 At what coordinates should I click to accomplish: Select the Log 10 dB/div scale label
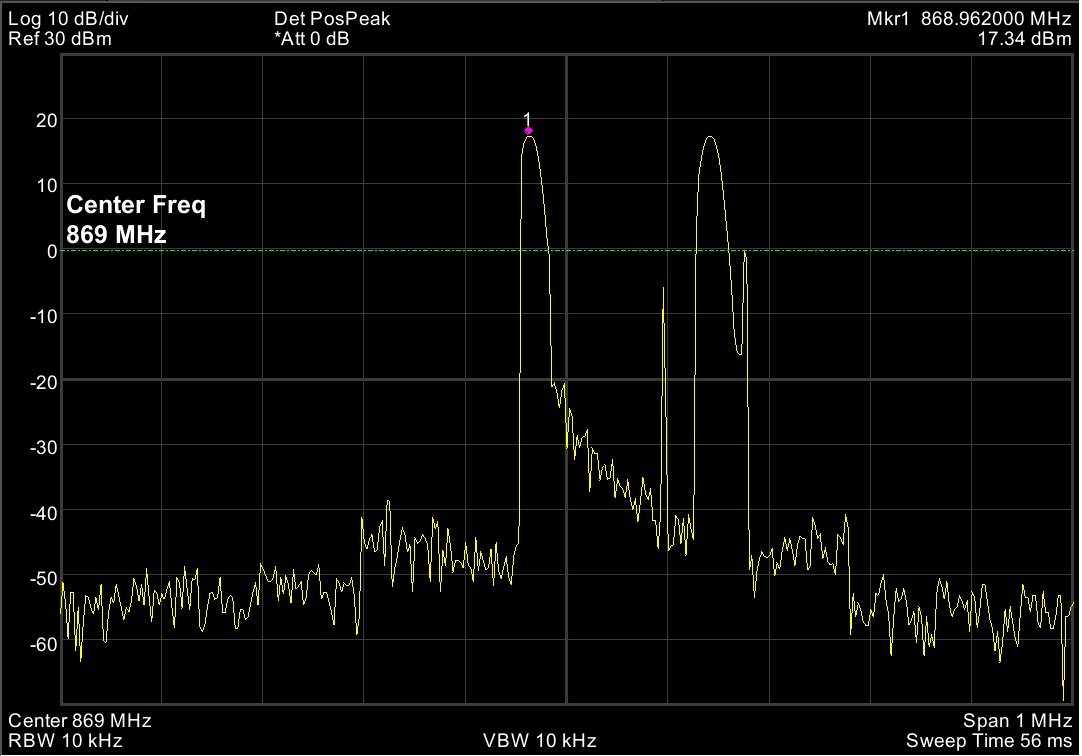pos(68,19)
